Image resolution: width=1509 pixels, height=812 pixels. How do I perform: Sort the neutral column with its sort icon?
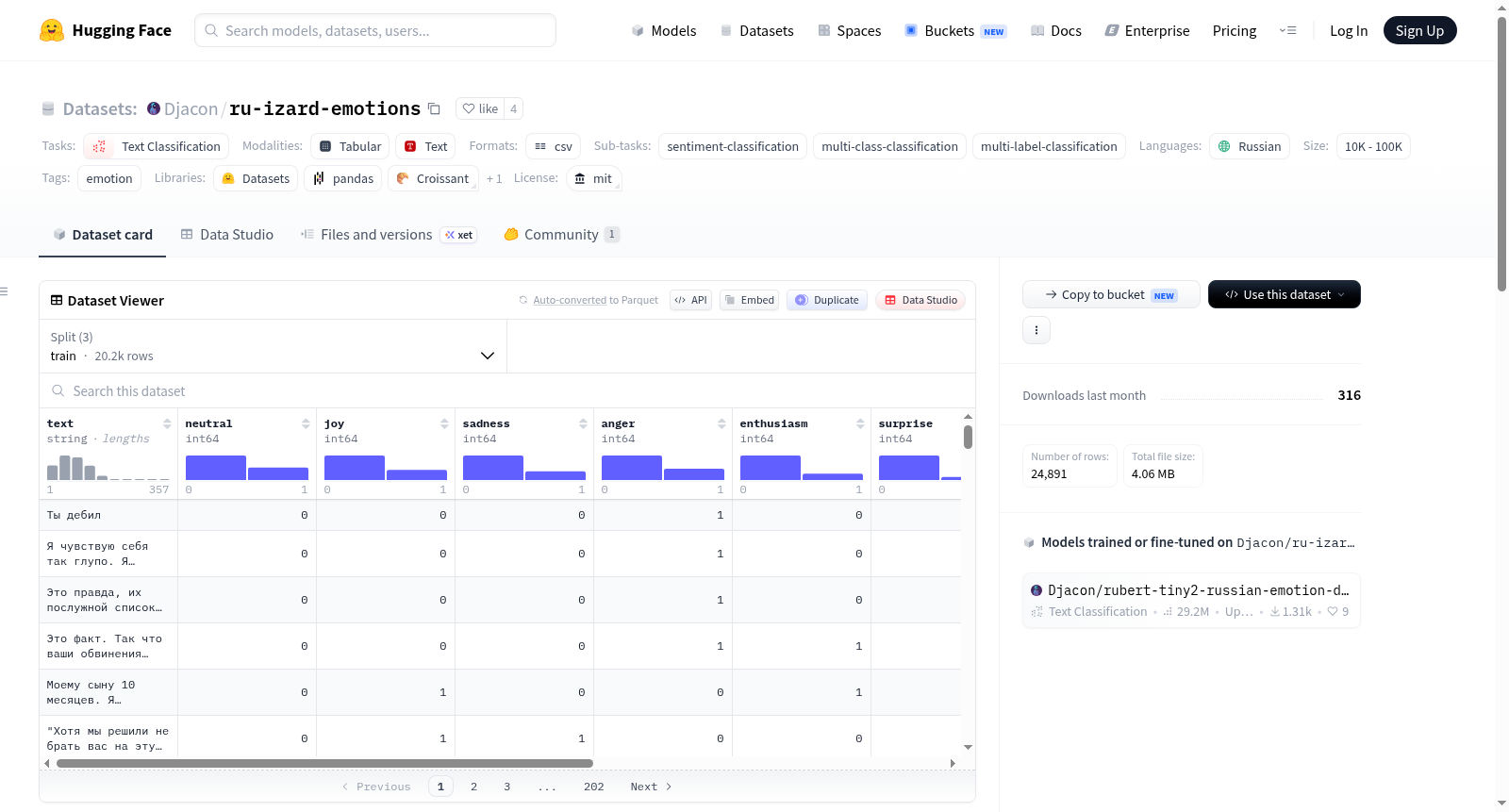click(306, 423)
